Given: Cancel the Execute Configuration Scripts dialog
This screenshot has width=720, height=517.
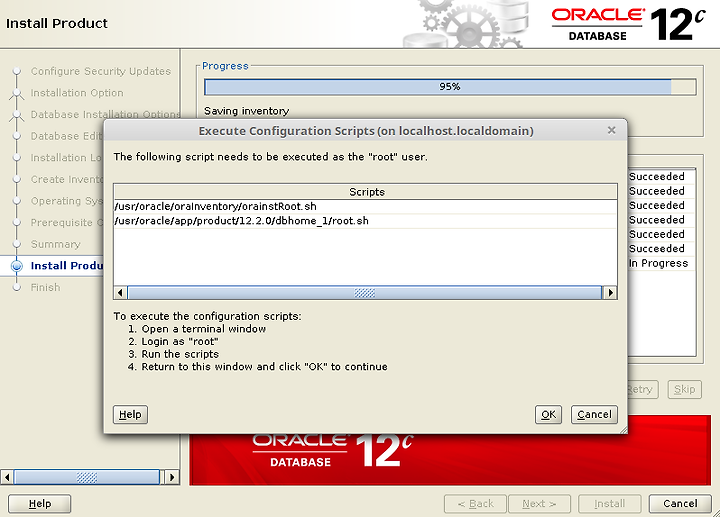Looking at the screenshot, I should coord(594,415).
